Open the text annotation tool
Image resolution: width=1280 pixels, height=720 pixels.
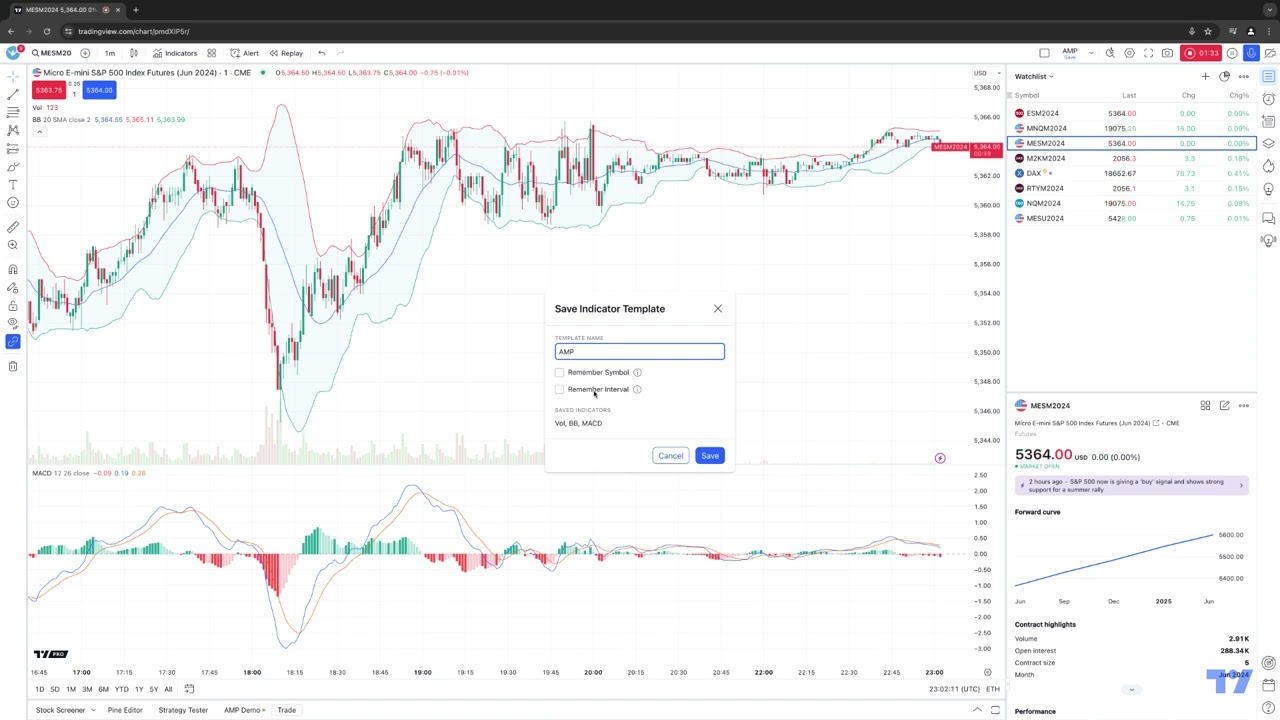(x=13, y=184)
